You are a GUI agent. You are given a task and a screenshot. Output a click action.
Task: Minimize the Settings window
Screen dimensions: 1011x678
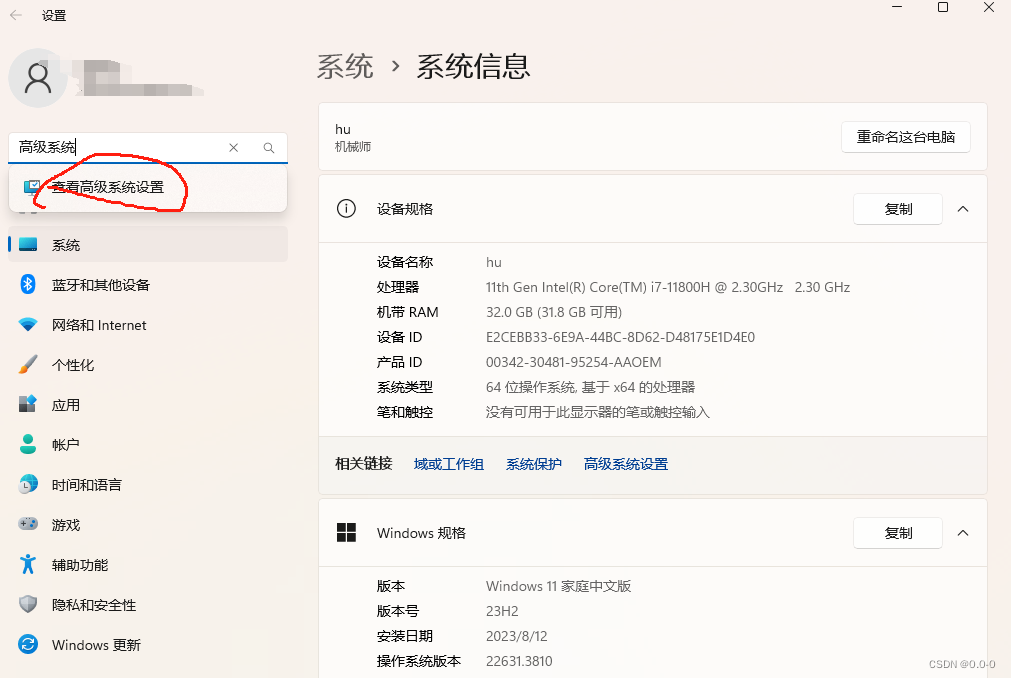coord(897,7)
